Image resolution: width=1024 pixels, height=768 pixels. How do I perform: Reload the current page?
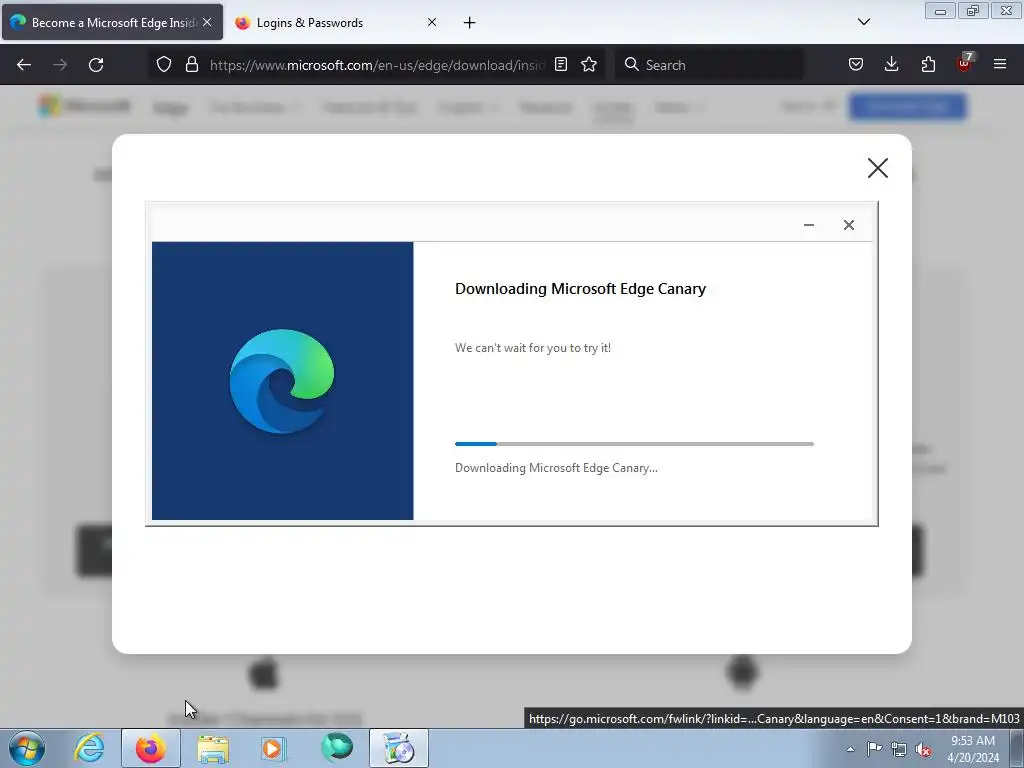[x=96, y=65]
